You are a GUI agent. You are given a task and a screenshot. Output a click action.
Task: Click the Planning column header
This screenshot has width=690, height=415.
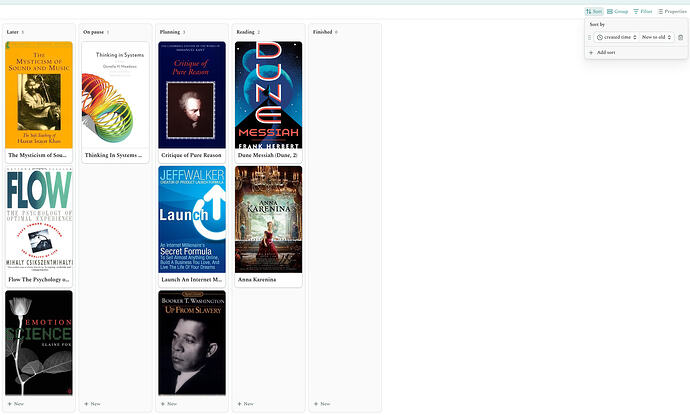[x=170, y=32]
